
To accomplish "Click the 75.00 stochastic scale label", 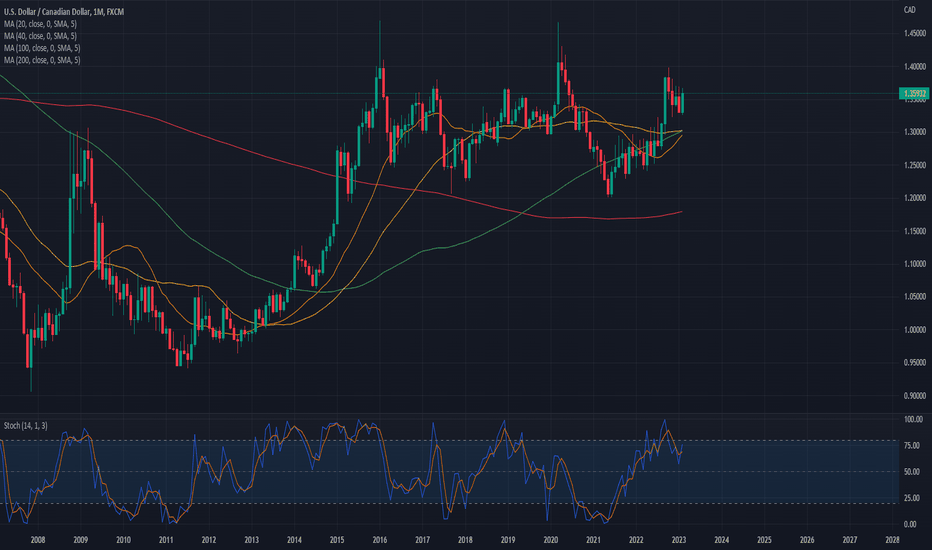I will click(911, 446).
